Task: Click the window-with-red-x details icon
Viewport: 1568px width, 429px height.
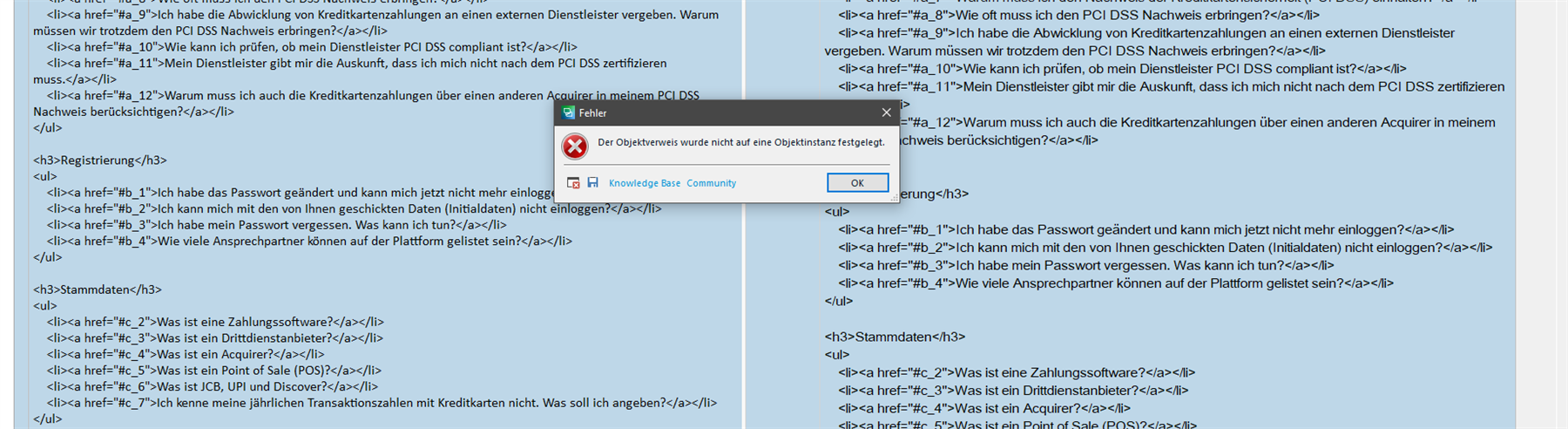Action: click(x=573, y=182)
